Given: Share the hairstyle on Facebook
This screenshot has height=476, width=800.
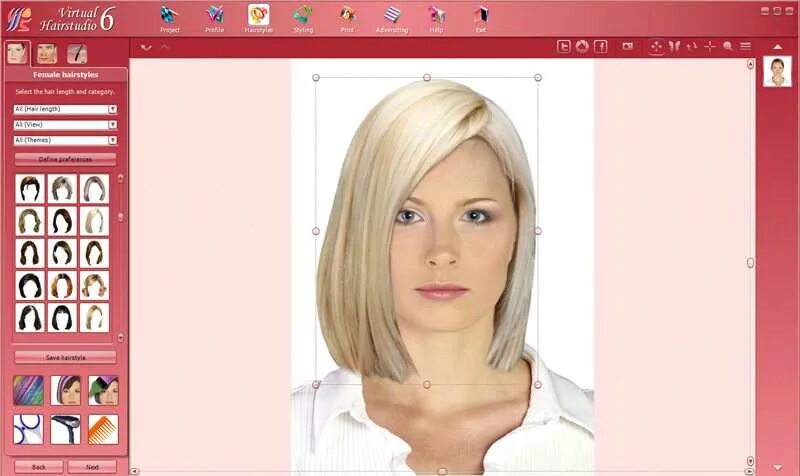Looking at the screenshot, I should coord(600,46).
